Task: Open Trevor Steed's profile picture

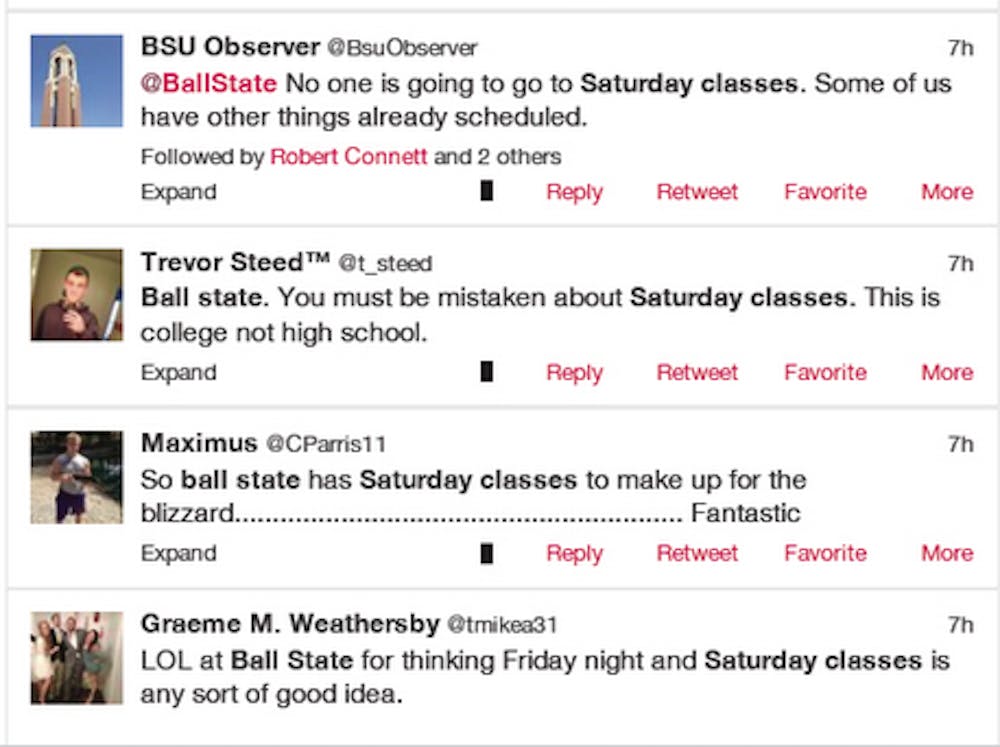Action: point(76,295)
